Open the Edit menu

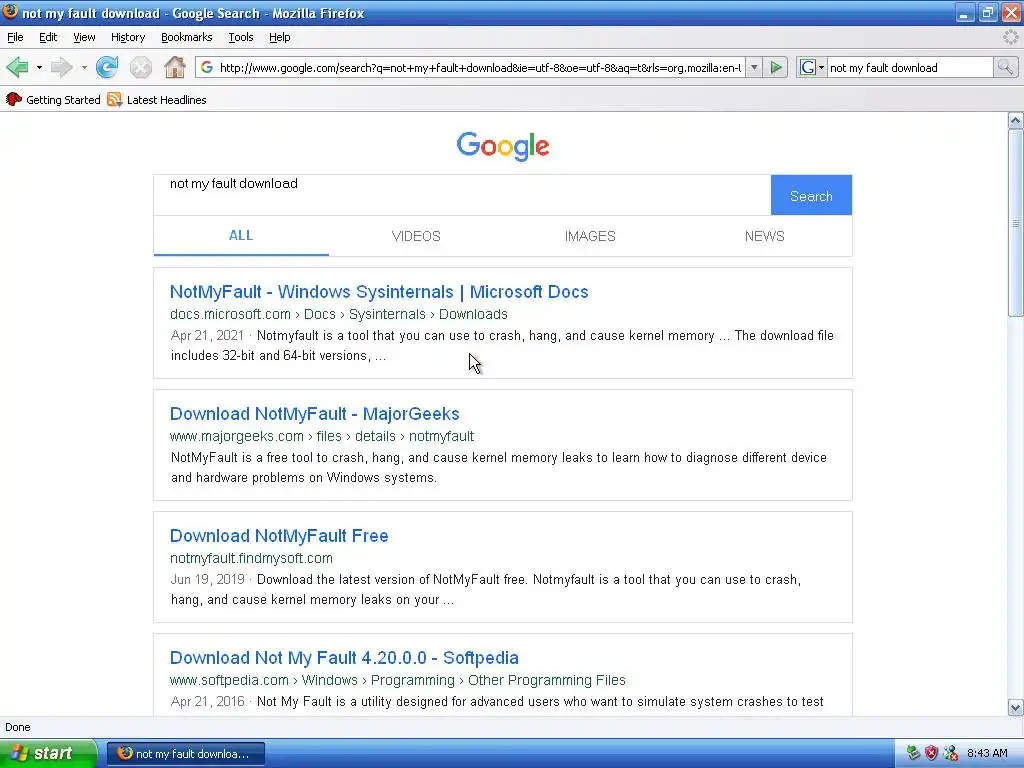pos(48,37)
